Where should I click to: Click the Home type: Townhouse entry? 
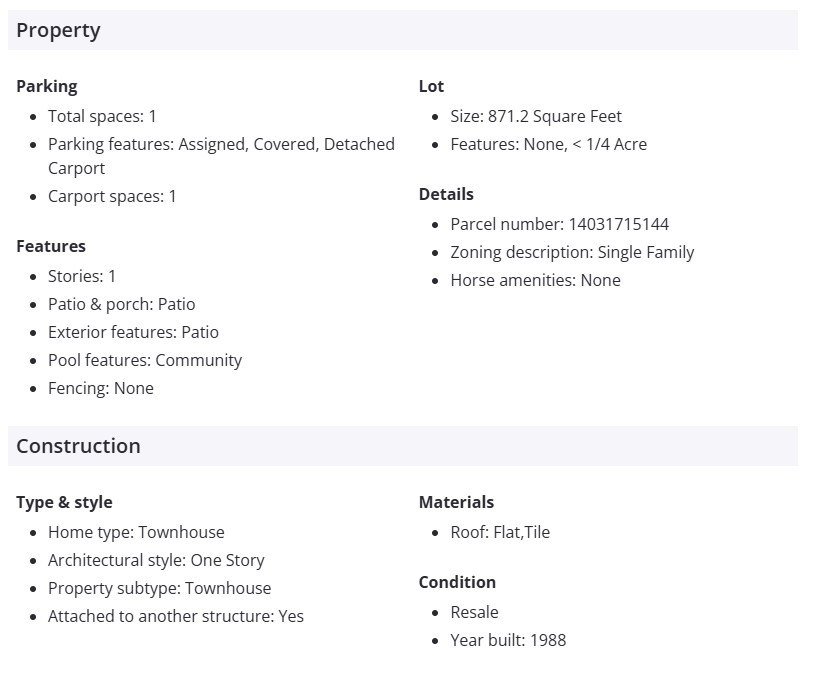click(136, 532)
